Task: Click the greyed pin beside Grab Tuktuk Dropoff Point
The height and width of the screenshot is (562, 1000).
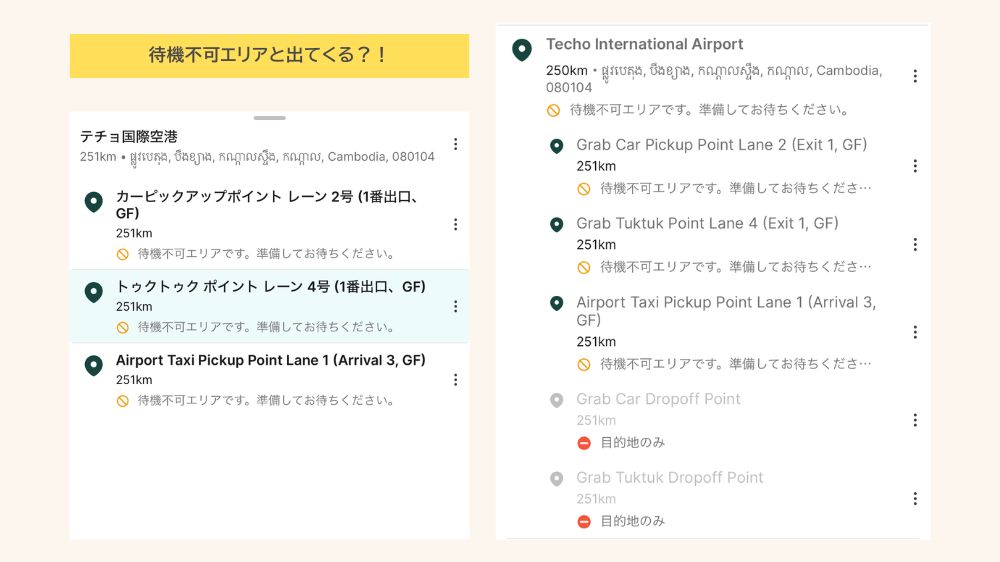Action: coord(557,478)
